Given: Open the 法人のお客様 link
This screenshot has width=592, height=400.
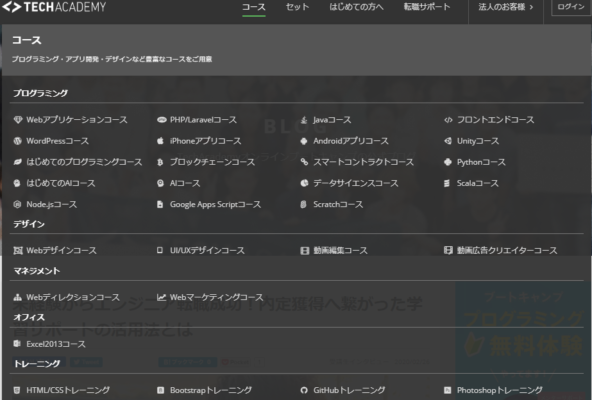Looking at the screenshot, I should click(x=506, y=7).
